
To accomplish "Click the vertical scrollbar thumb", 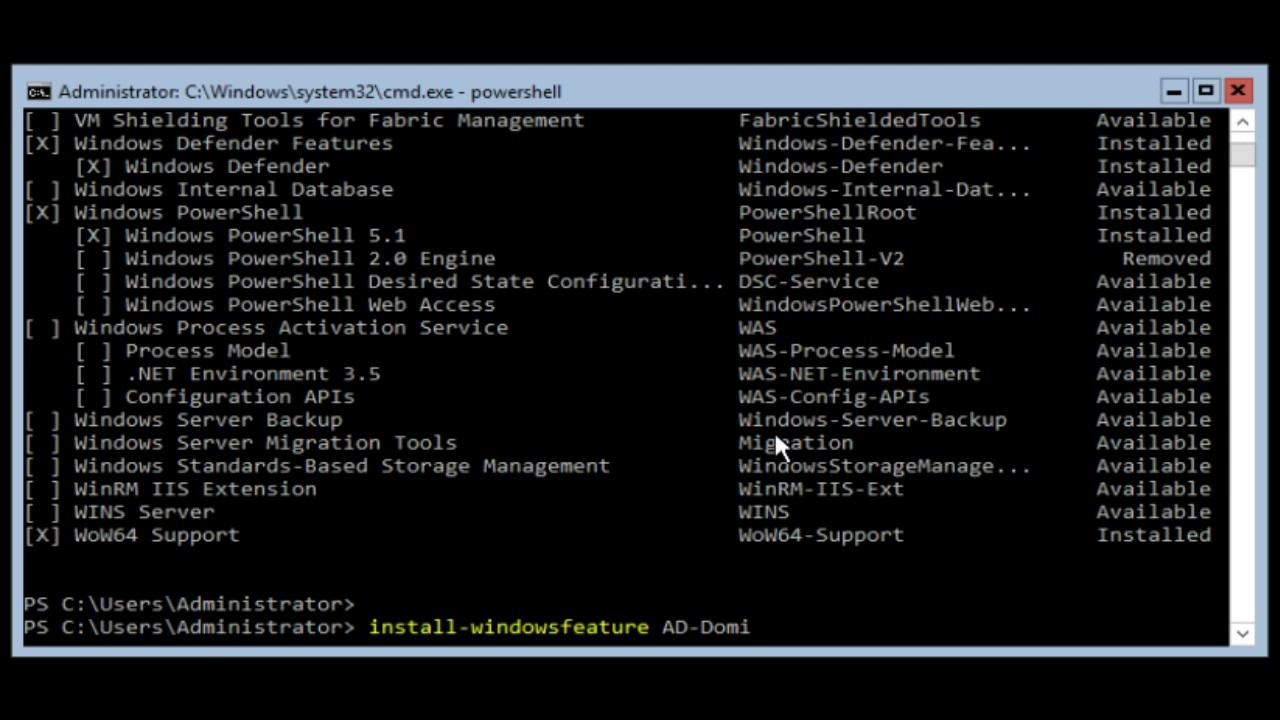I will coord(1242,154).
